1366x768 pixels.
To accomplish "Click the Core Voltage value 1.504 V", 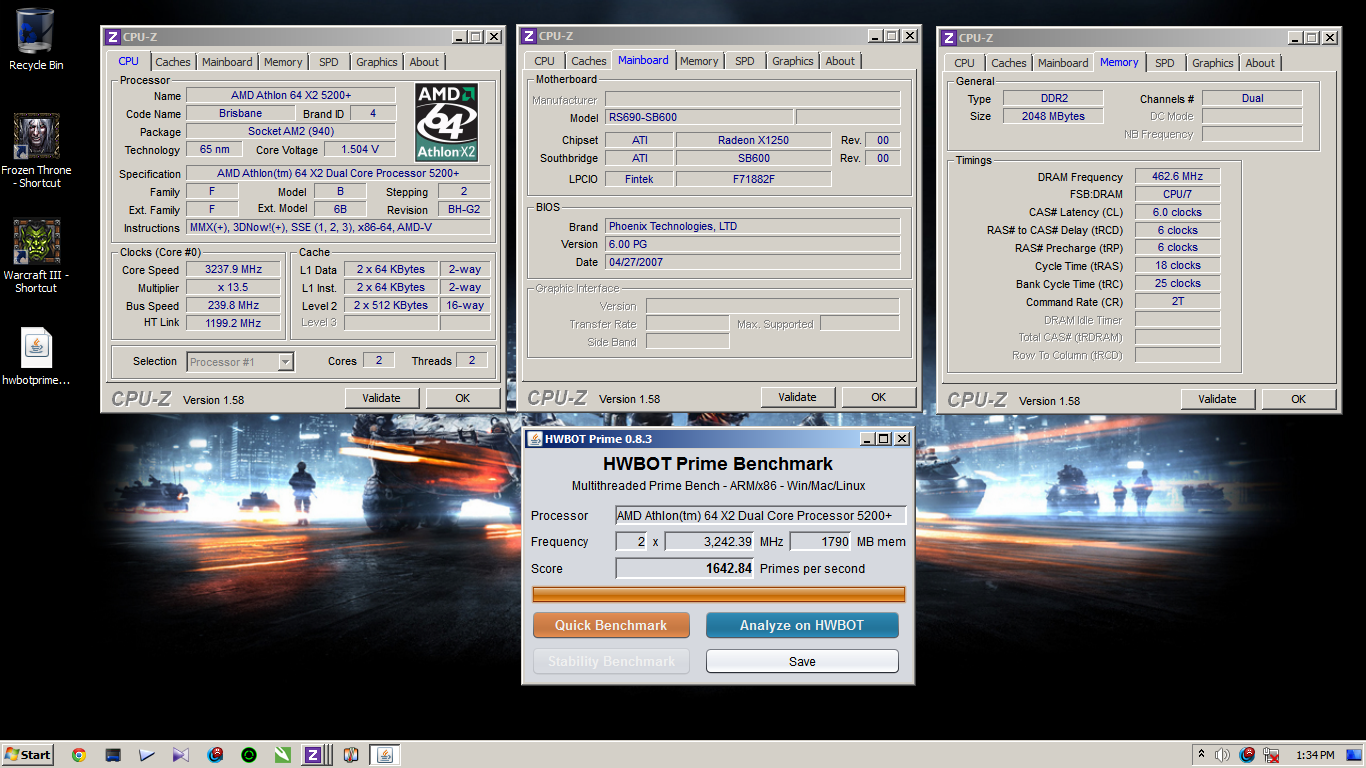I will pos(361,150).
